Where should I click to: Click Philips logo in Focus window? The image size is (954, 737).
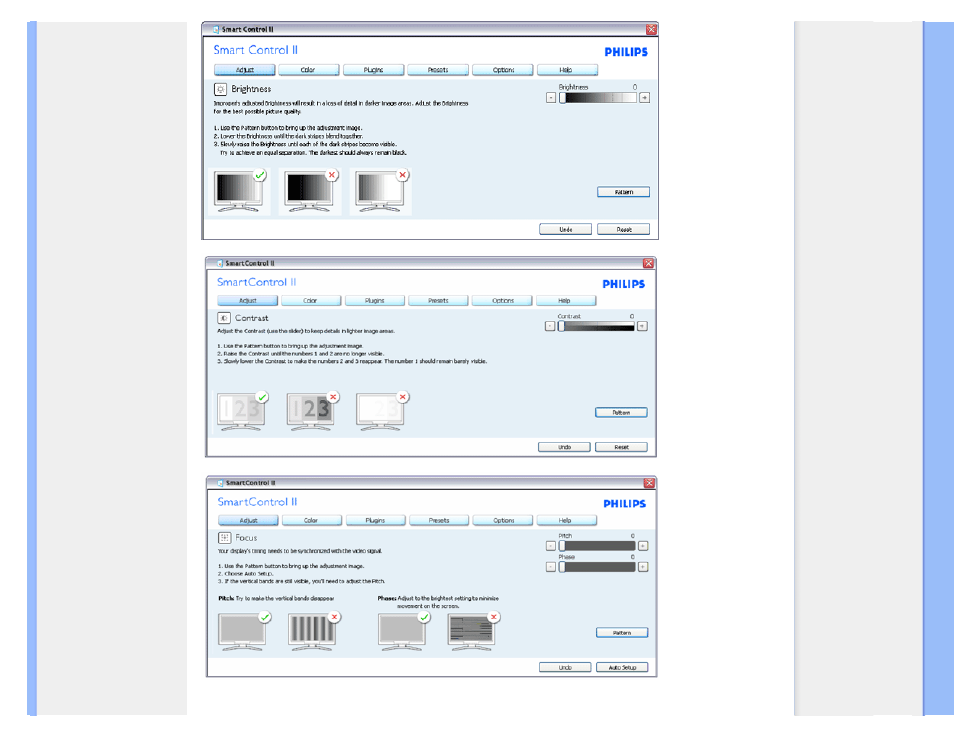coord(625,504)
